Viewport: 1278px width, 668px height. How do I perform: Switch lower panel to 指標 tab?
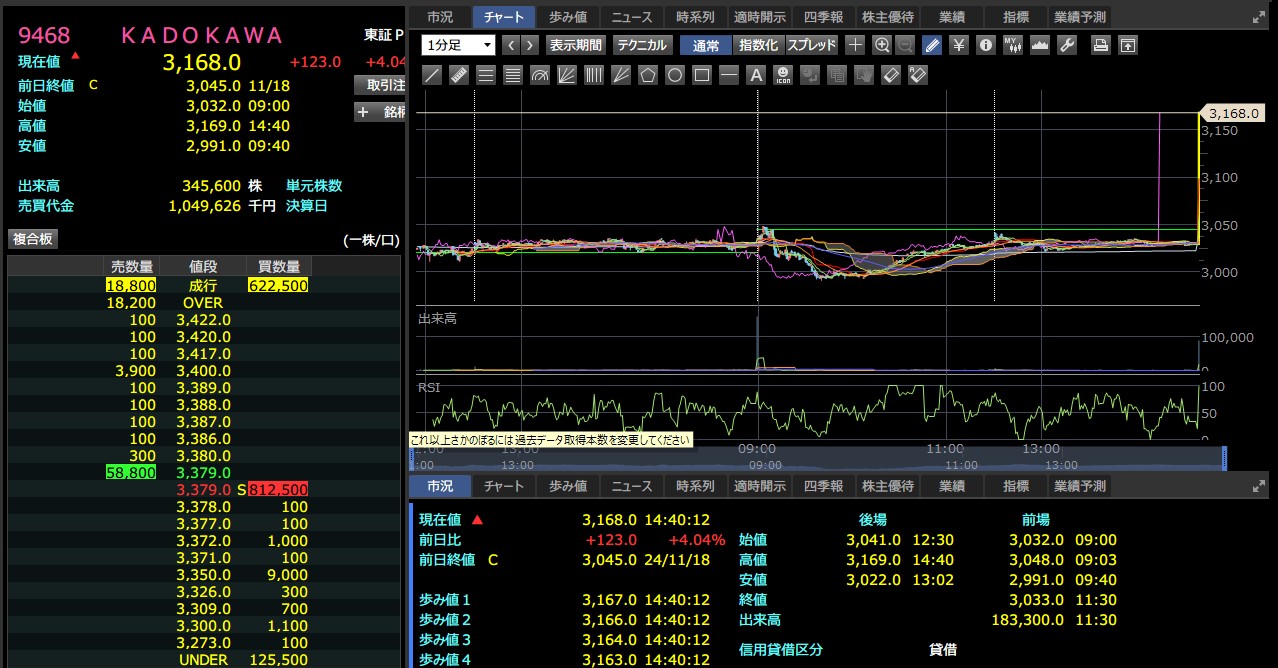(1015, 486)
